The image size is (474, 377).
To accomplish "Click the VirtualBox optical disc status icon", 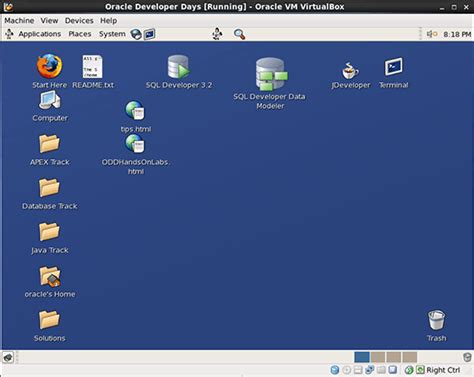I will [x=347, y=370].
